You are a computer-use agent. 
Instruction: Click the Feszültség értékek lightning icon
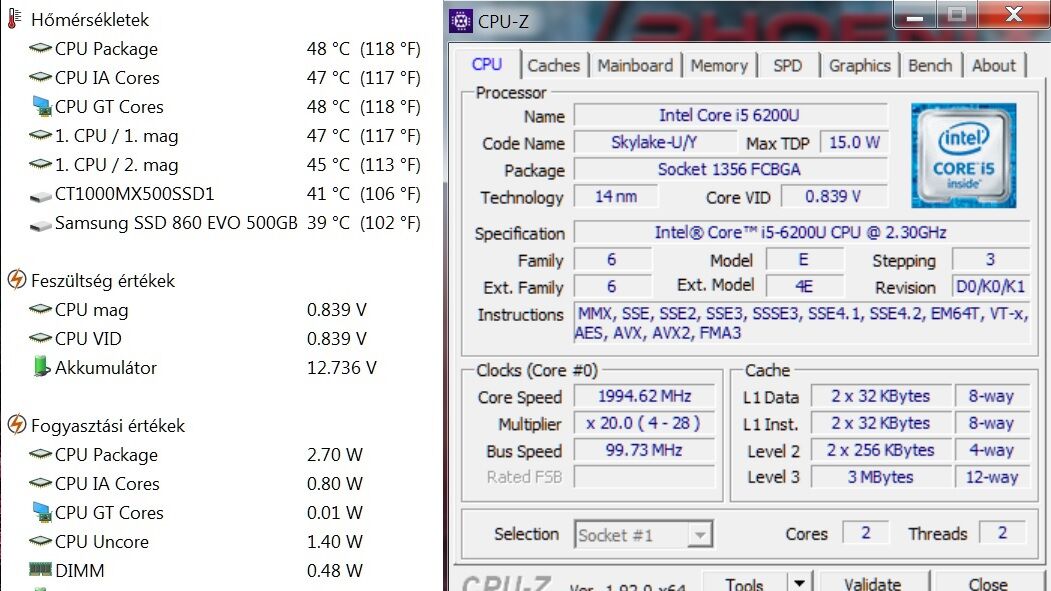(x=17, y=279)
